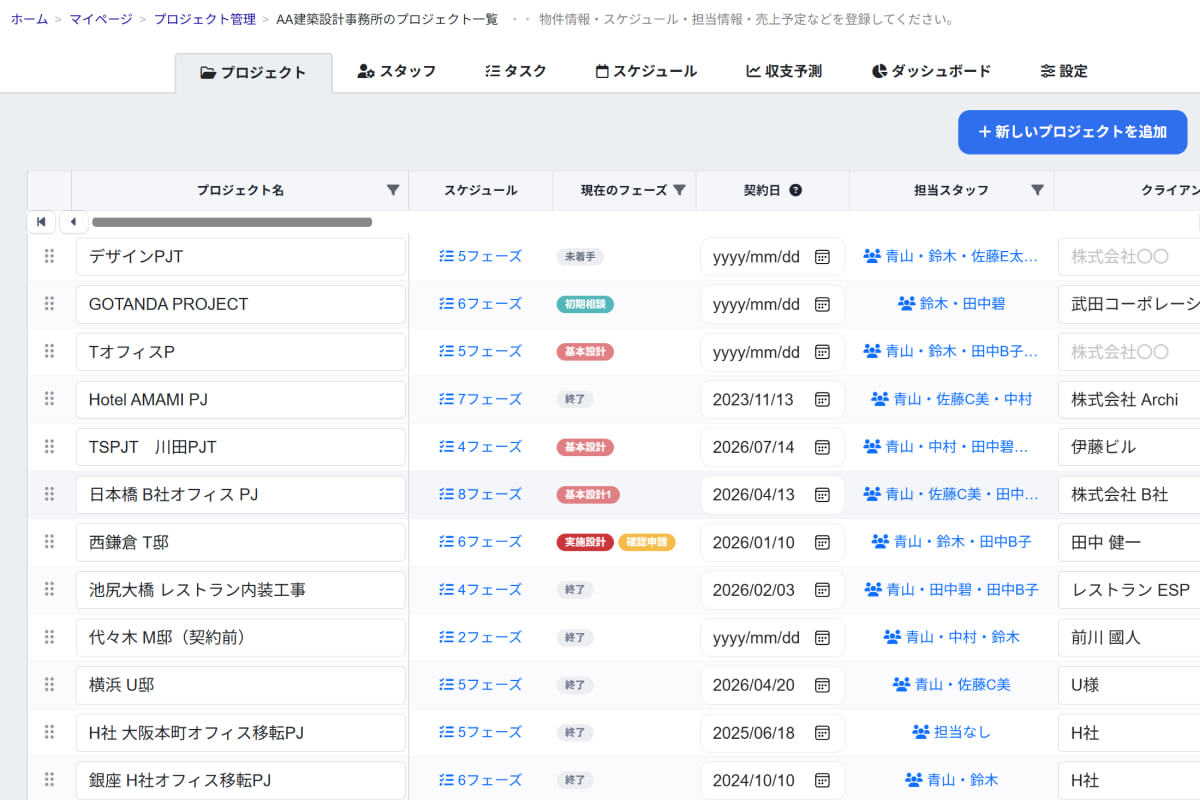Click 確認申請 phase badge
Viewport: 1200px width, 800px height.
(x=647, y=542)
